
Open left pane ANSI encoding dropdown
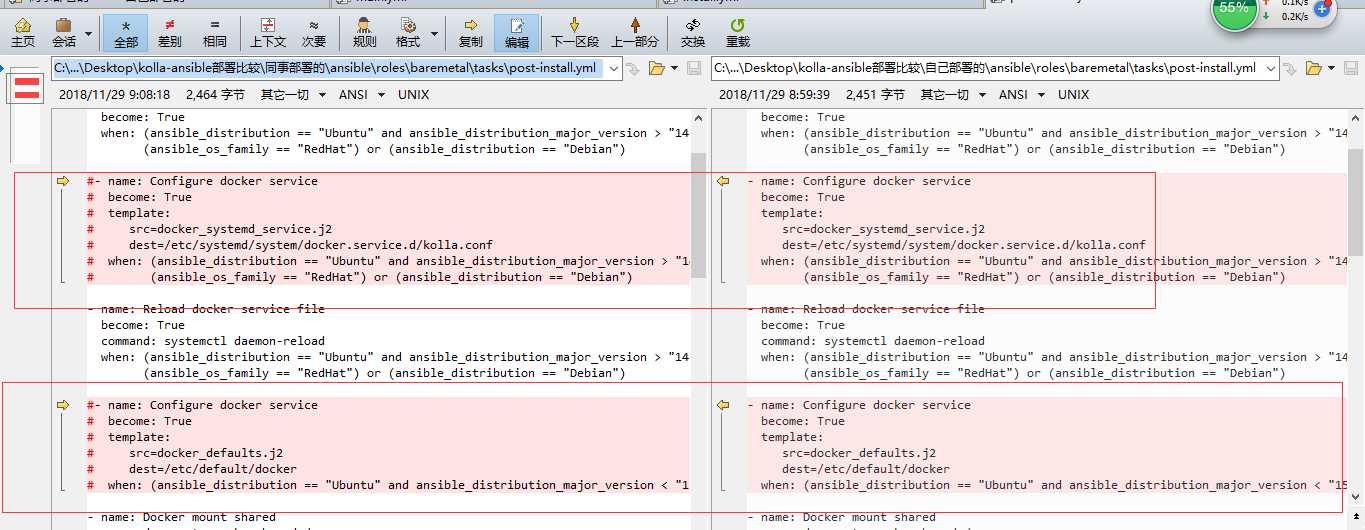point(362,95)
